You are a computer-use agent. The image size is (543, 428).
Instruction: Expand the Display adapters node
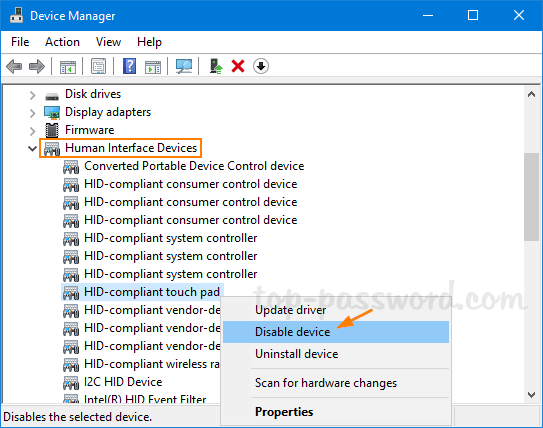point(33,113)
